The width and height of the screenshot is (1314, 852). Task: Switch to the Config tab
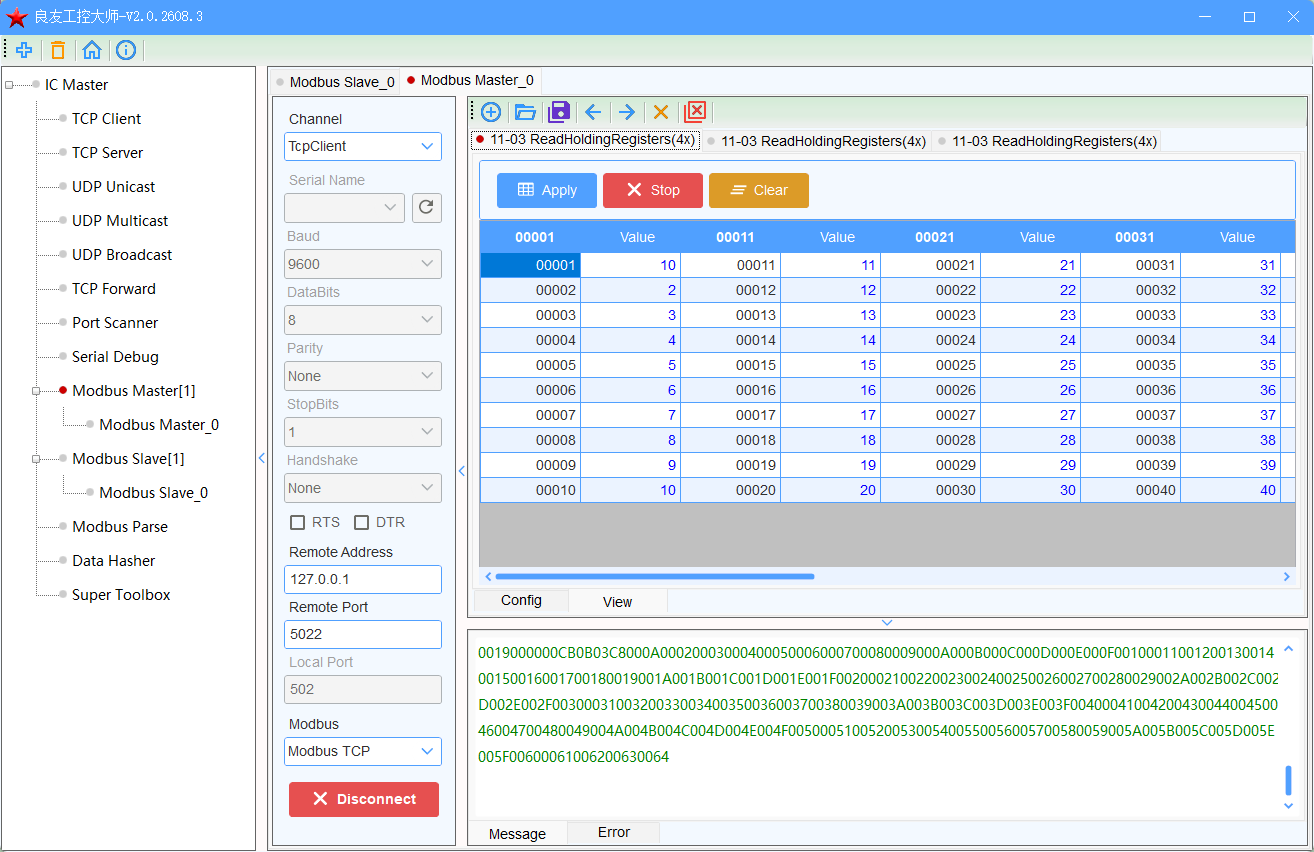pyautogui.click(x=521, y=600)
